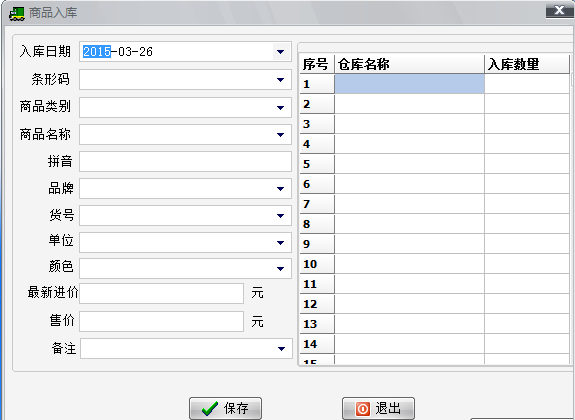
Task: Click 仓库名称 cell in row 2
Action: pyautogui.click(x=409, y=104)
